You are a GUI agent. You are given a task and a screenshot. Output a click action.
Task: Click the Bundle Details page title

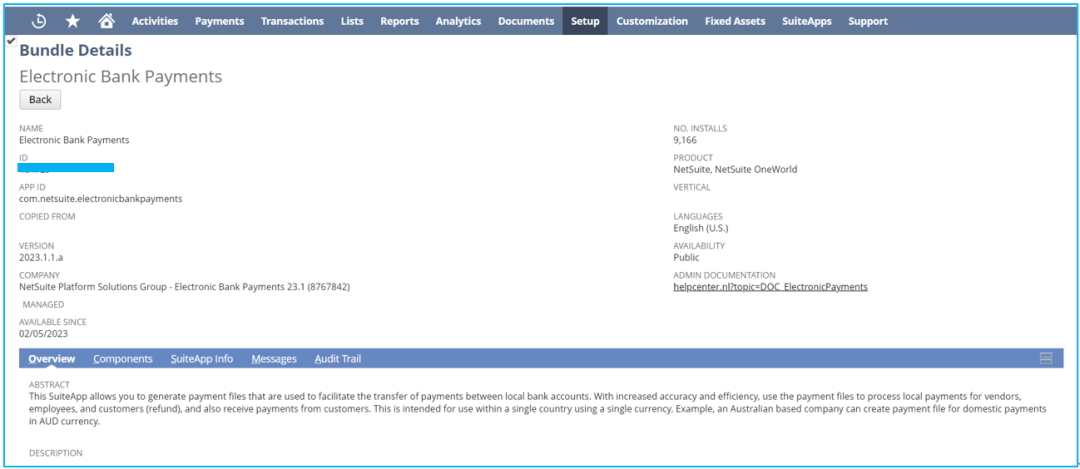(76, 50)
